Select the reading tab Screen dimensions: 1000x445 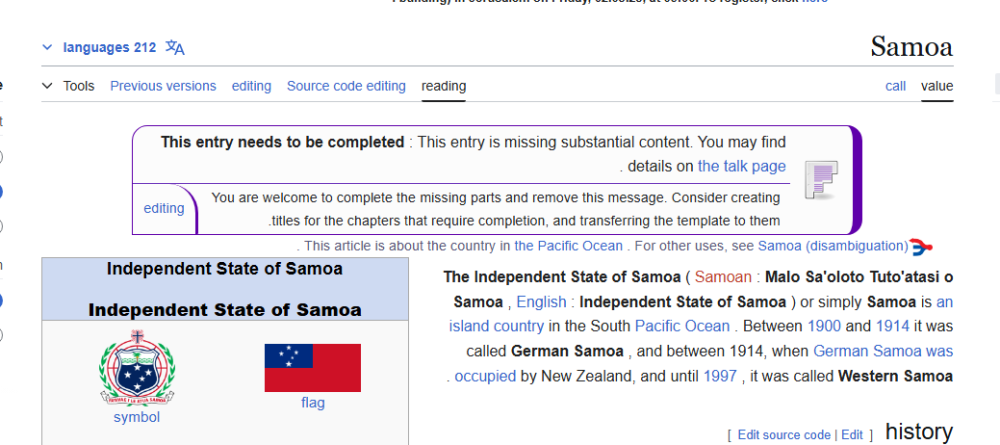(443, 86)
